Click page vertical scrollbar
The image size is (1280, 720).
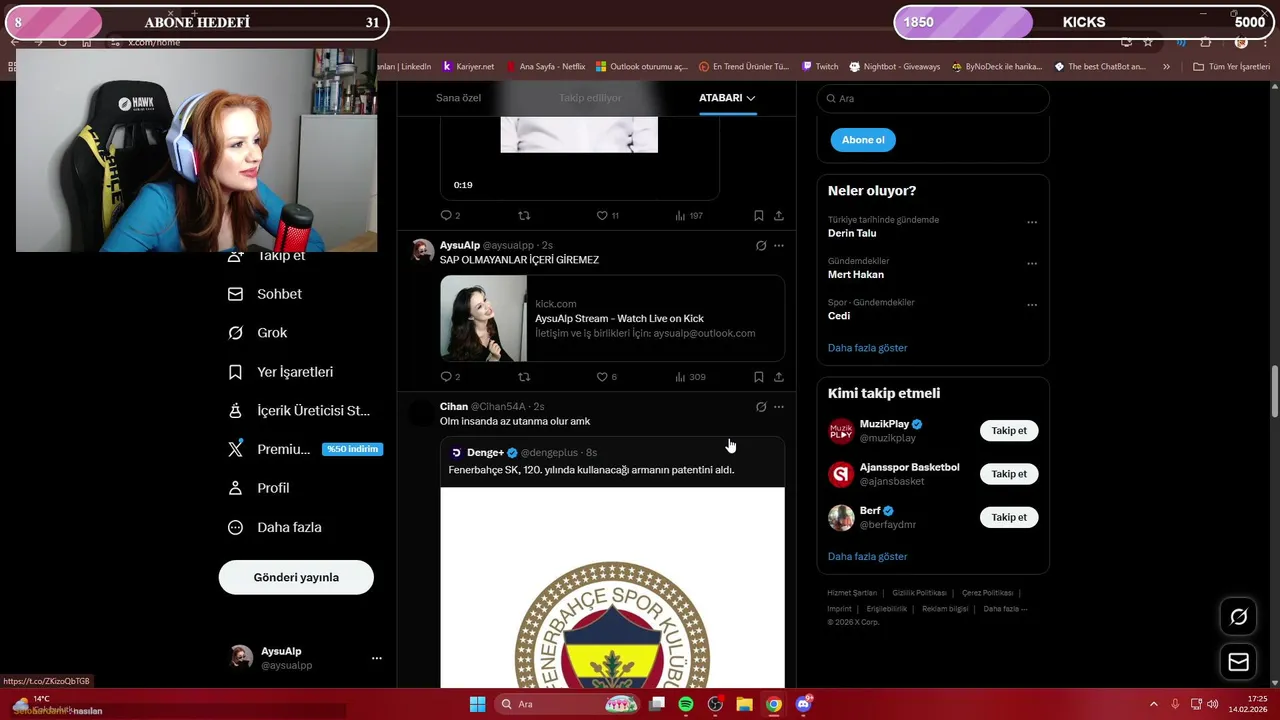[1274, 392]
